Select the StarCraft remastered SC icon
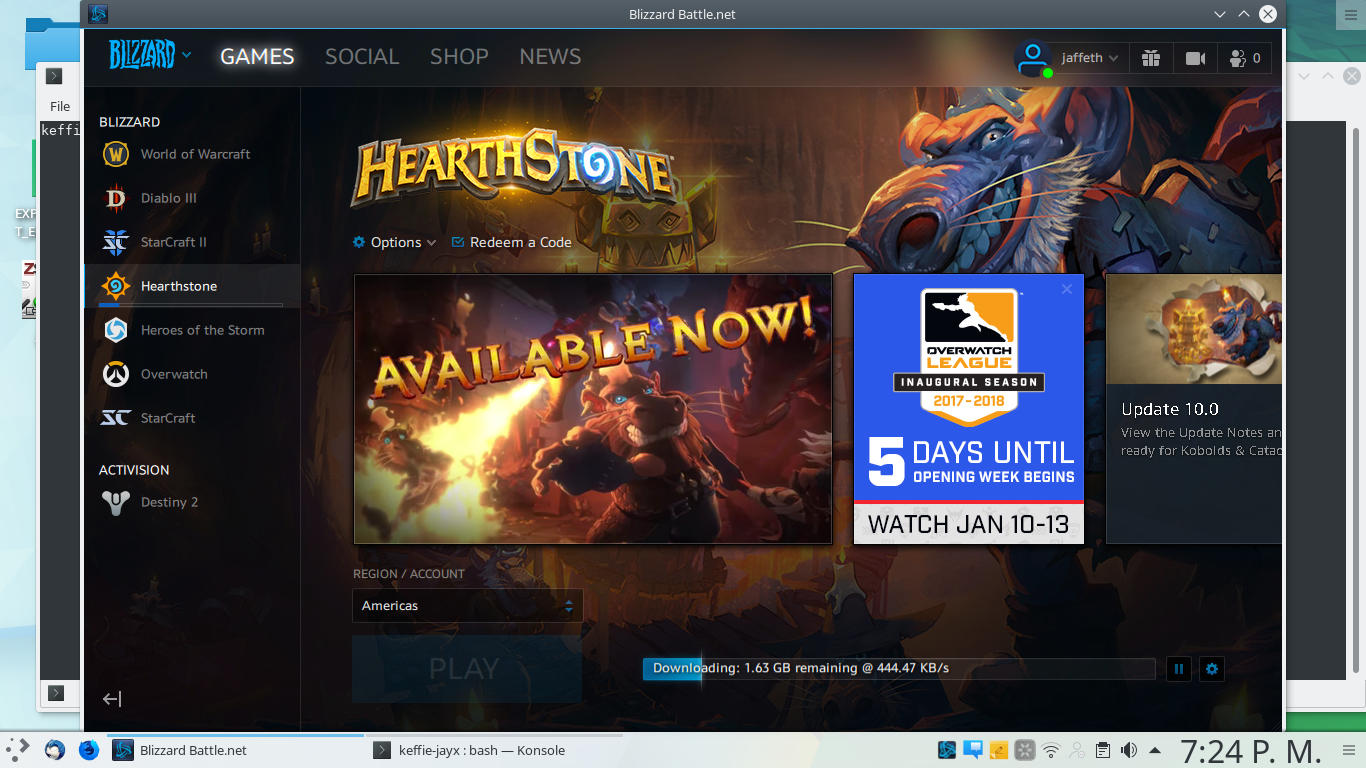The width and height of the screenshot is (1366, 768). point(116,418)
